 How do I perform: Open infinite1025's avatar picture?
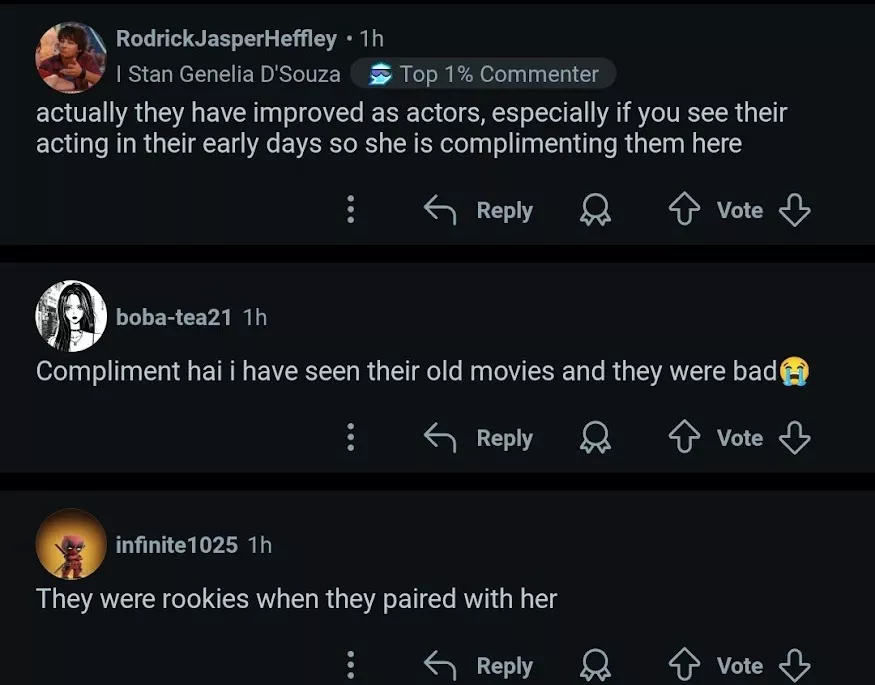(71, 544)
